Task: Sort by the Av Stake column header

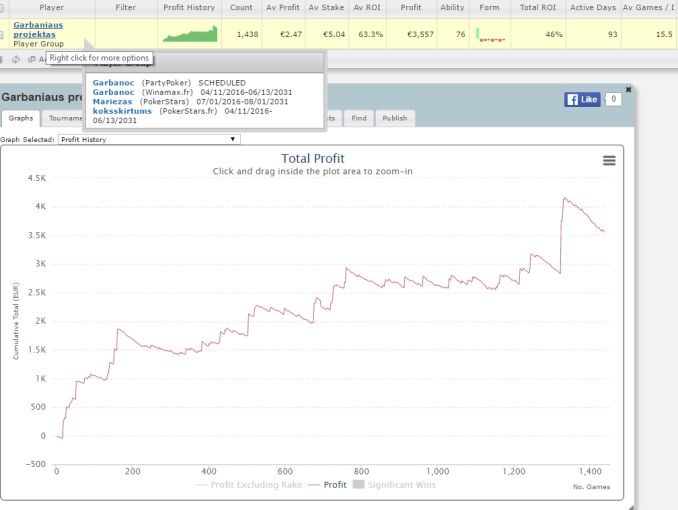Action: 324,7
